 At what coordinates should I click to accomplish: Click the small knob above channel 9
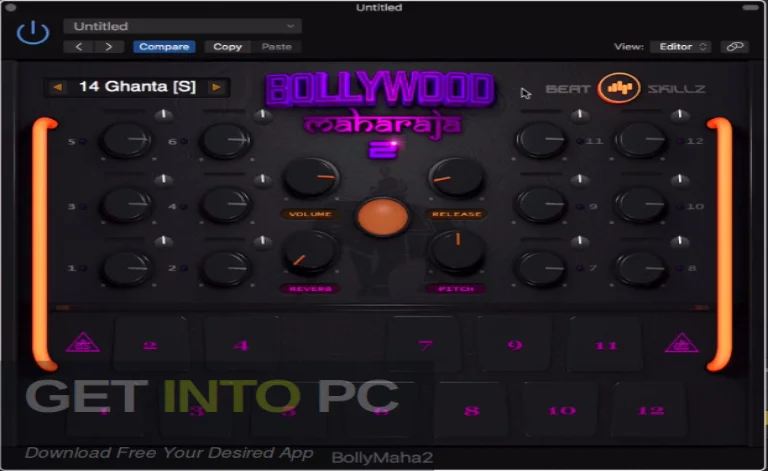tap(580, 180)
